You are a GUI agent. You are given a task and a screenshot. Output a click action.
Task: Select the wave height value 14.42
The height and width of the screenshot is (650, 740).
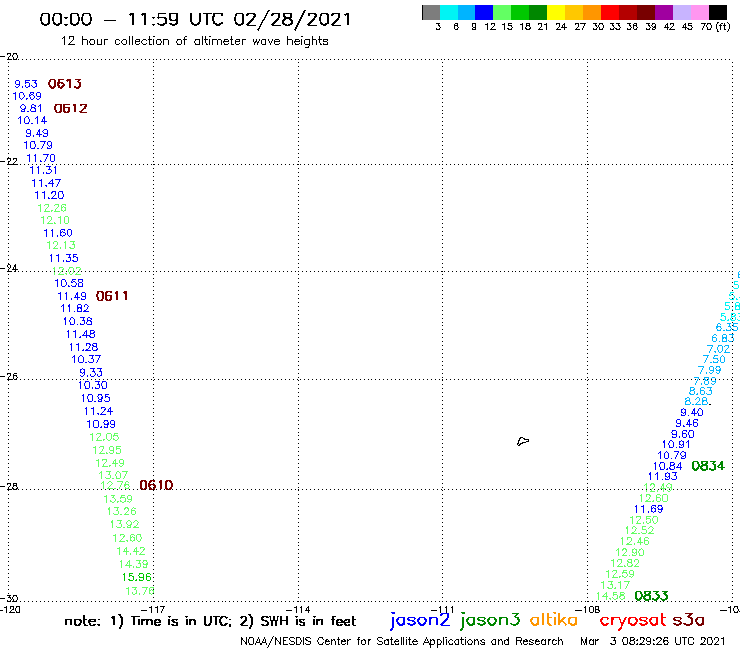coord(131,551)
